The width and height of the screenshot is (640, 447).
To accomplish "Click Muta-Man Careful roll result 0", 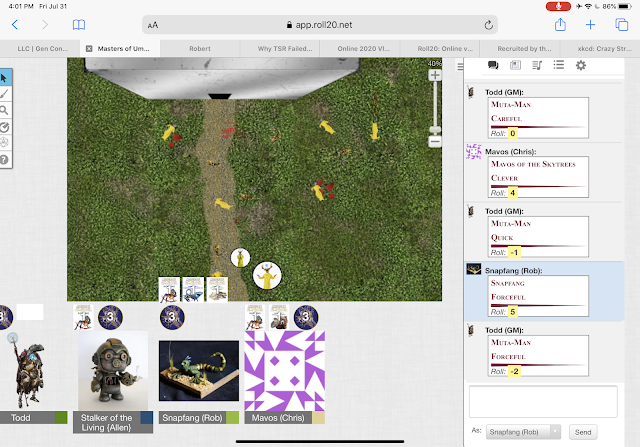I will pos(513,133).
